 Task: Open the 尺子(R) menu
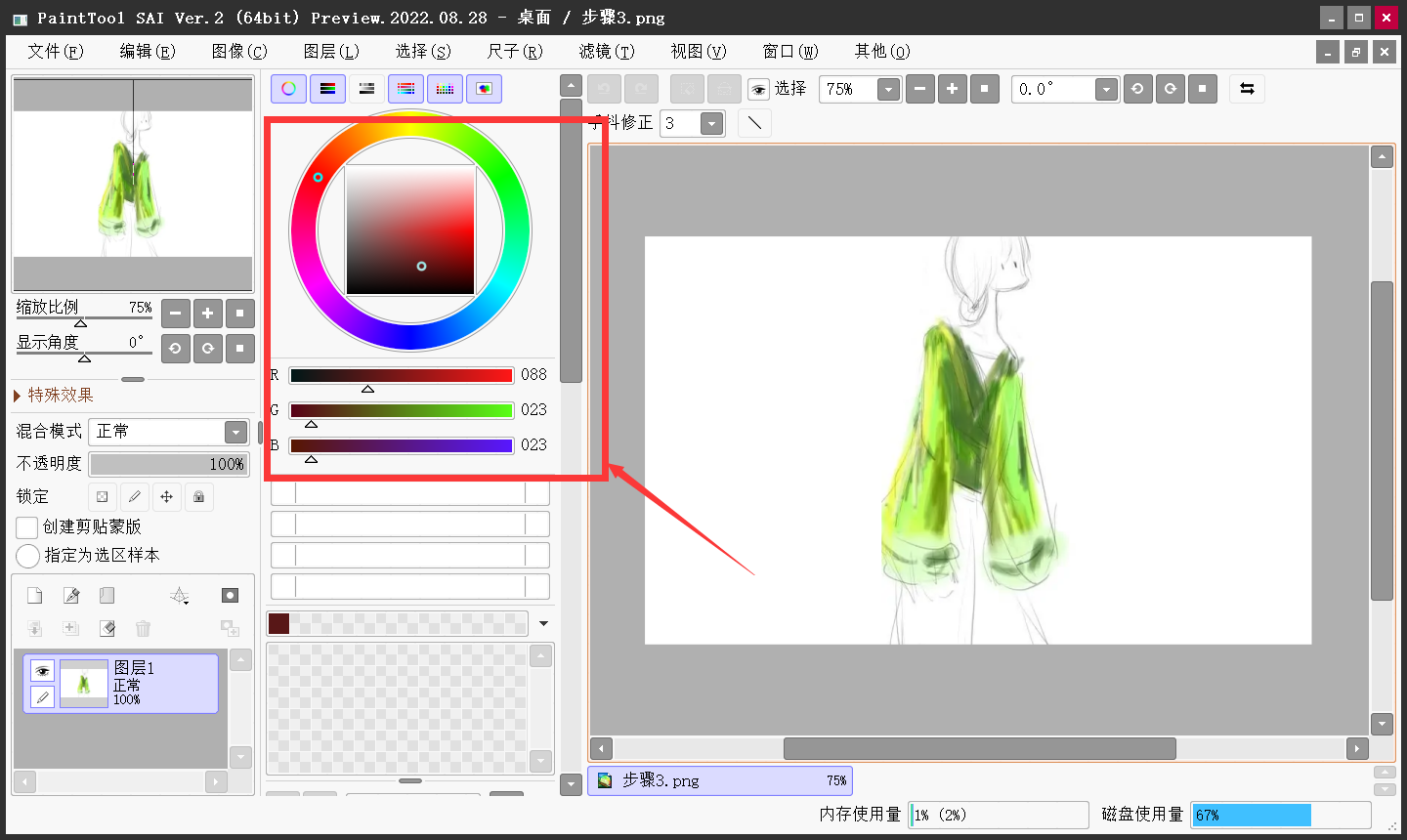(515, 52)
